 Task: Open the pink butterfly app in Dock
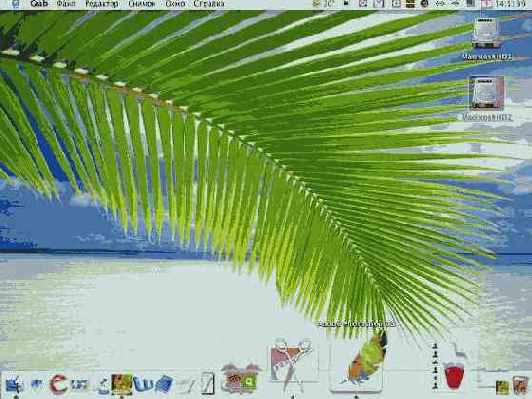(241, 378)
